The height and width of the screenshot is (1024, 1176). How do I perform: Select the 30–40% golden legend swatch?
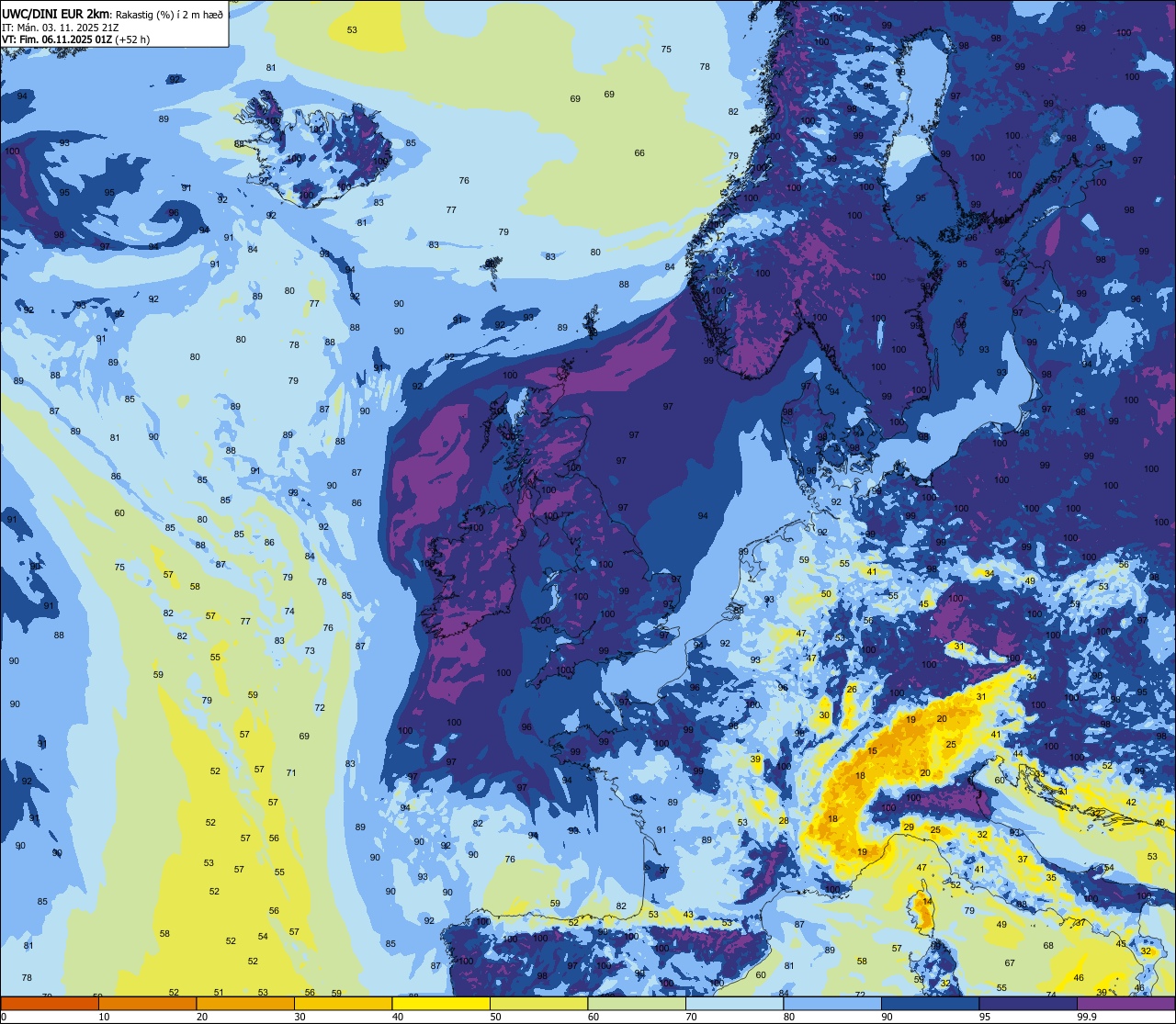[x=343, y=1003]
